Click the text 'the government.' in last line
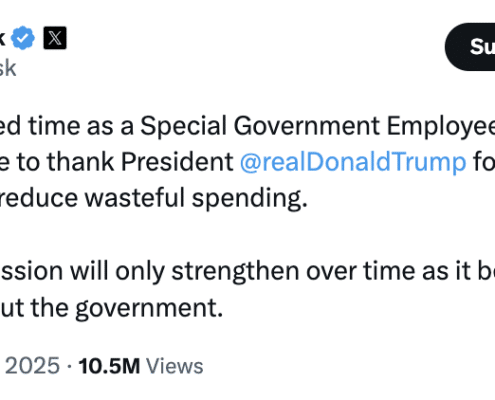Screen dimensions: 495x400 coord(127,308)
